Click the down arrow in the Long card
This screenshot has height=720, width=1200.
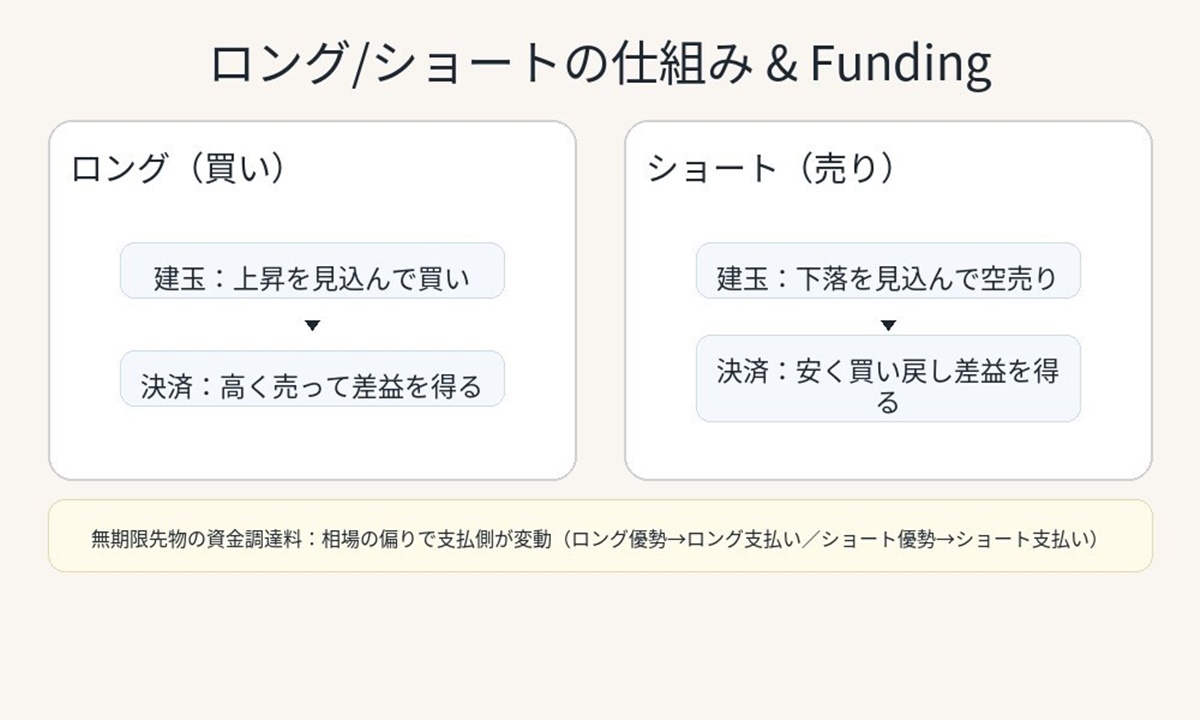312,325
